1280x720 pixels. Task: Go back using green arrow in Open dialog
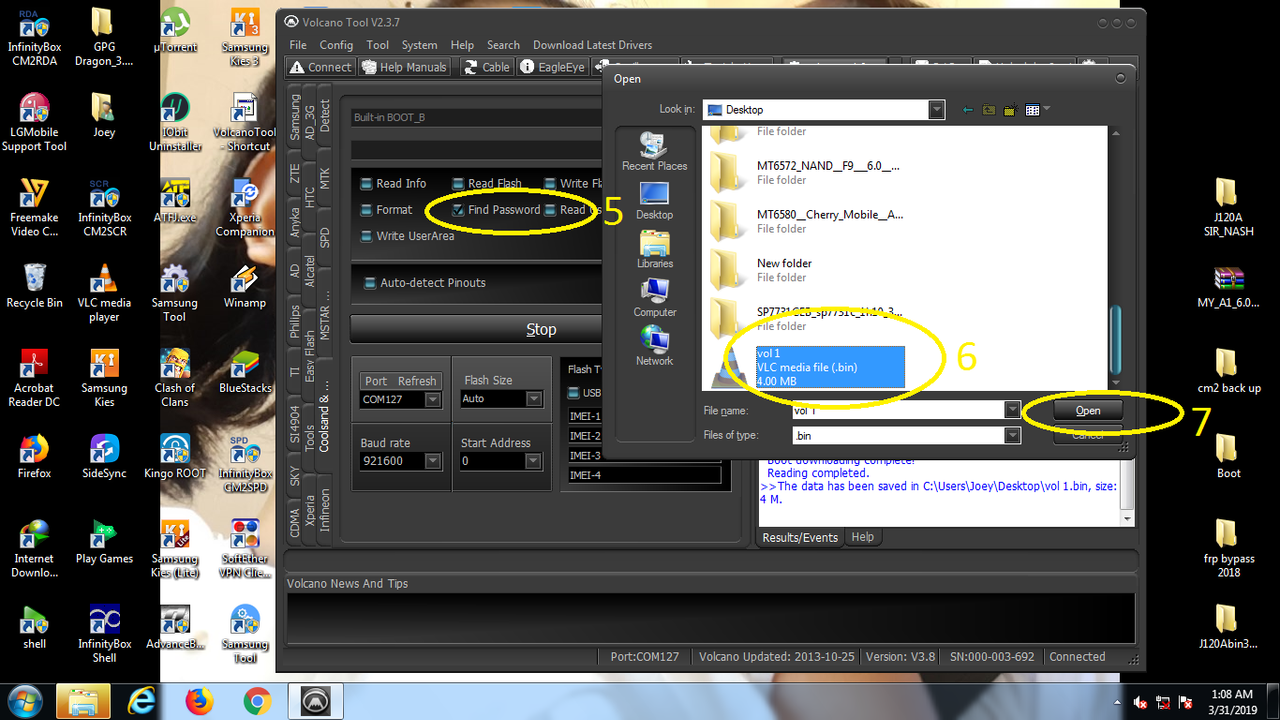coord(968,110)
